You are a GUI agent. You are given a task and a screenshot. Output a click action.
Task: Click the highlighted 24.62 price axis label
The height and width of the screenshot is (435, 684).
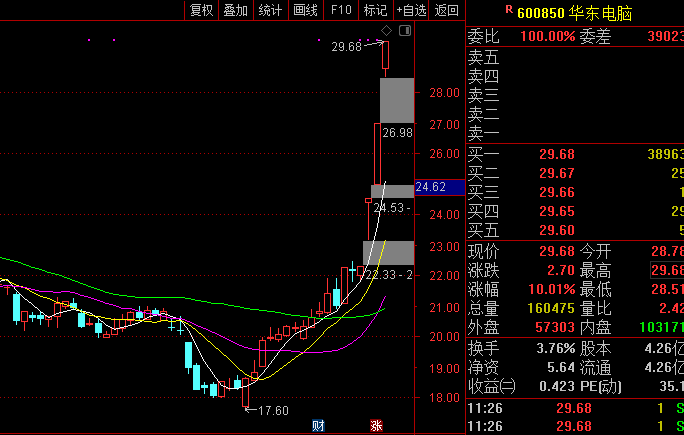pyautogui.click(x=440, y=187)
